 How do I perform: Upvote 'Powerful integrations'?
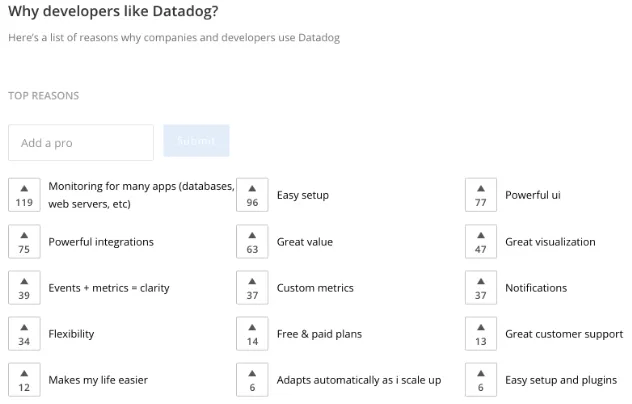point(24,242)
